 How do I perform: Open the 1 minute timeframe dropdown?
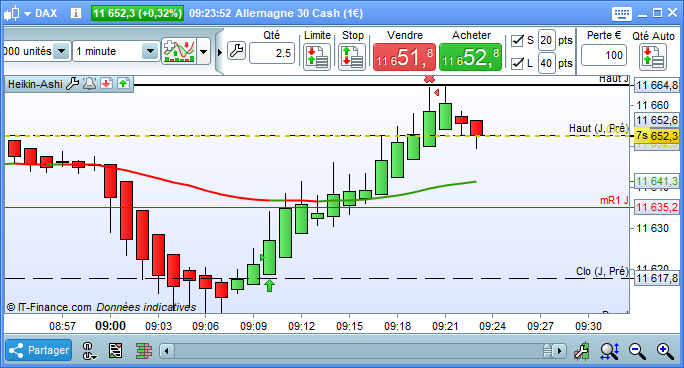150,51
